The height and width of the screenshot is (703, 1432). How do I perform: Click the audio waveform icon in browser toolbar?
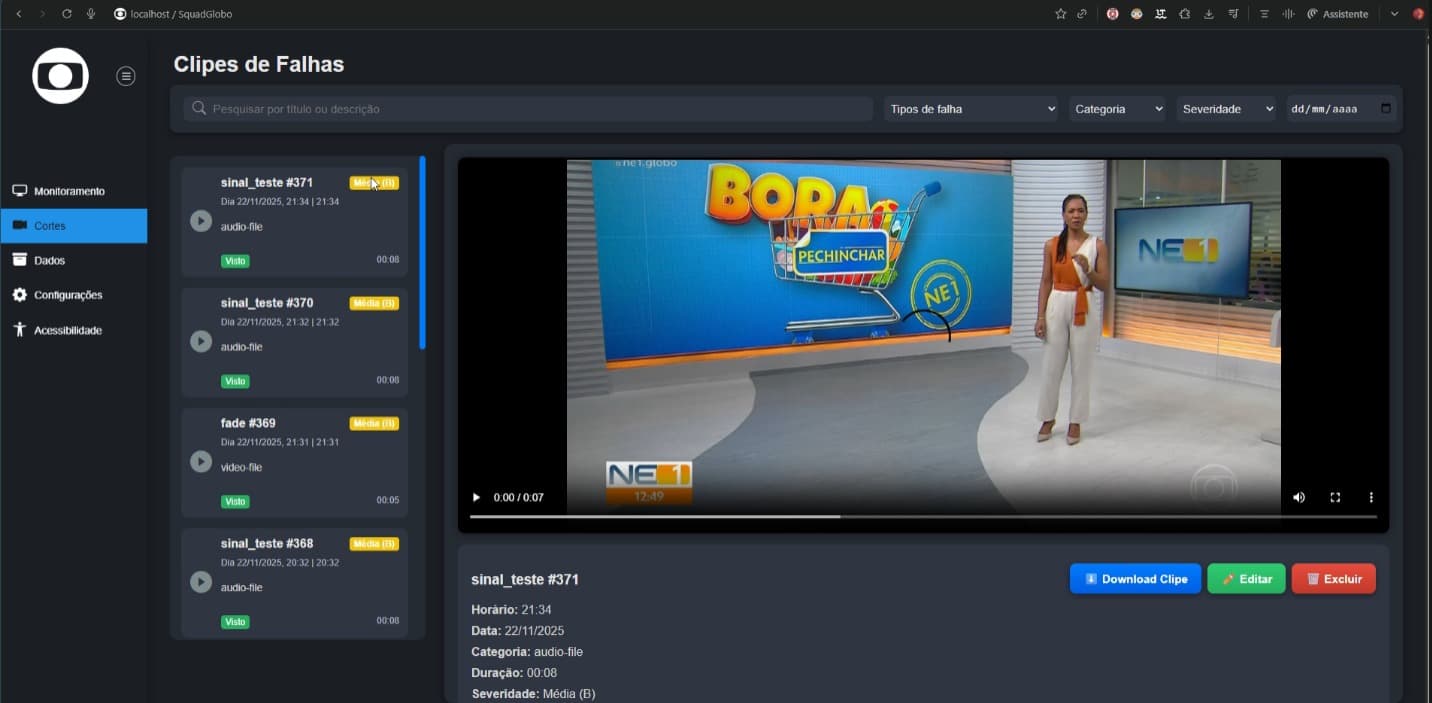(x=1288, y=14)
